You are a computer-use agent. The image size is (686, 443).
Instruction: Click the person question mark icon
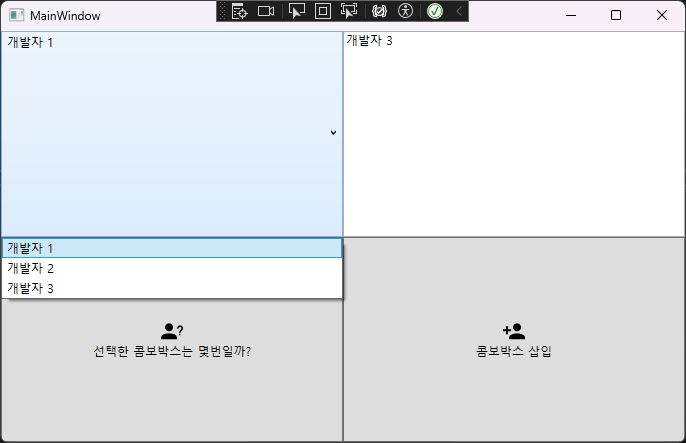[x=172, y=331]
